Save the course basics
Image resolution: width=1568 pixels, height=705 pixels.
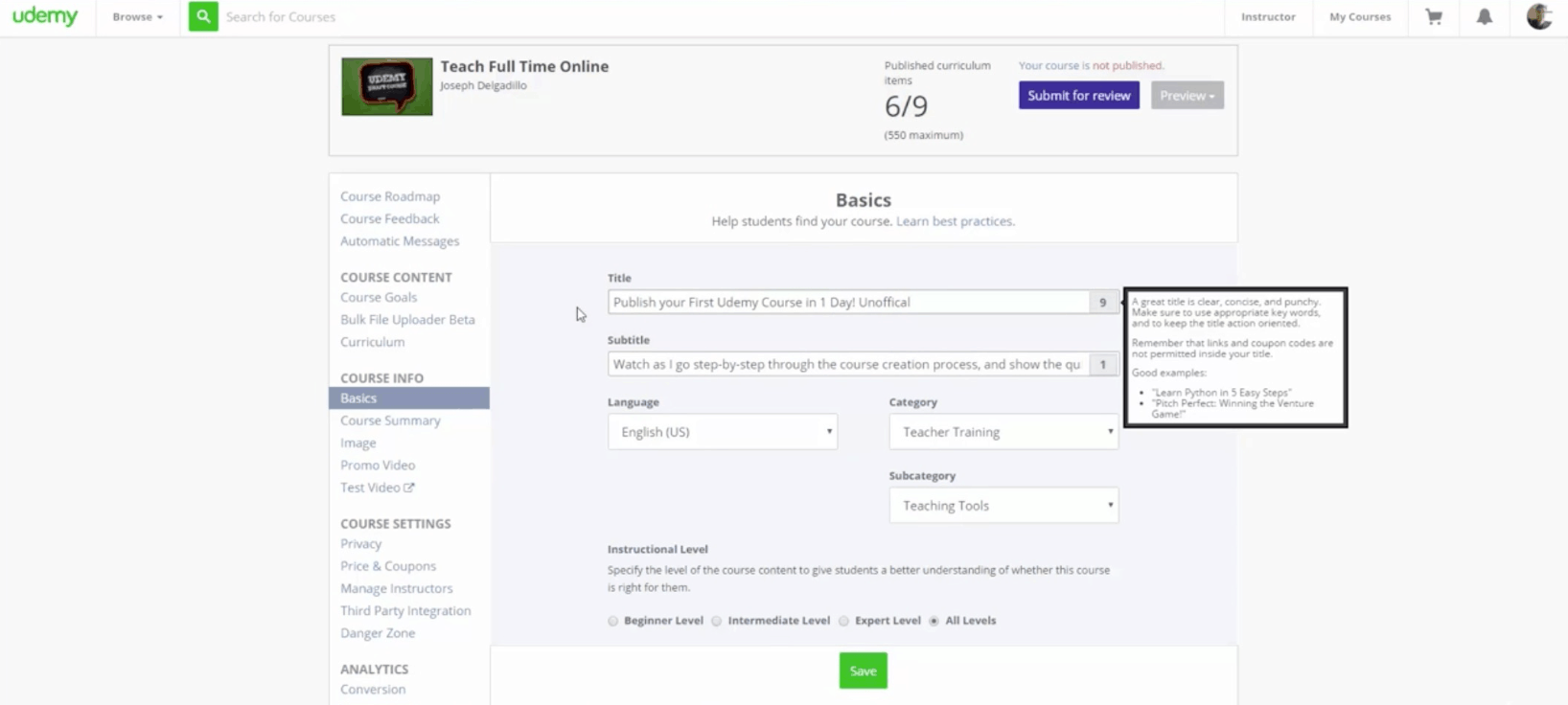coord(863,671)
